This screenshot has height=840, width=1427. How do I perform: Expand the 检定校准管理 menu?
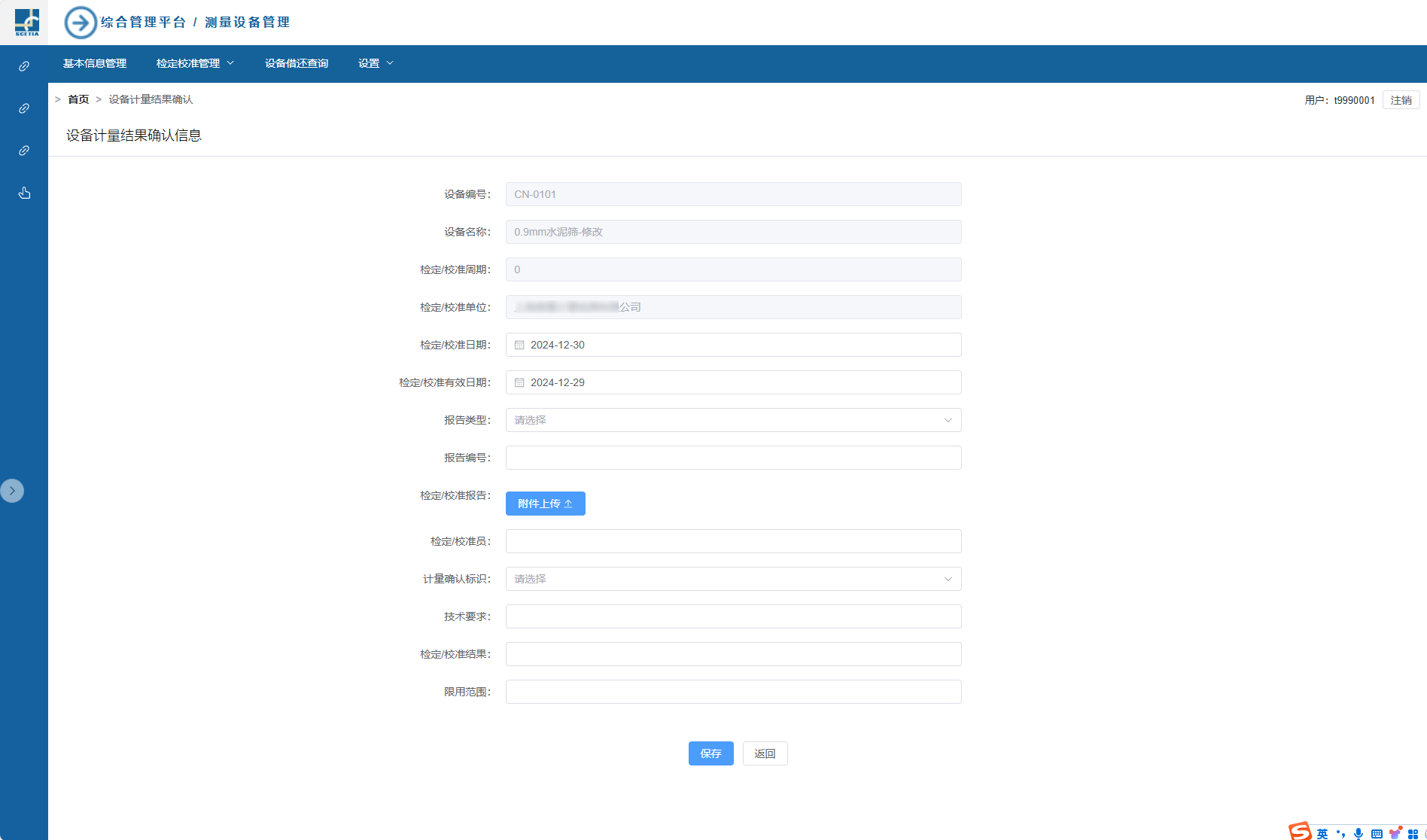click(x=195, y=63)
